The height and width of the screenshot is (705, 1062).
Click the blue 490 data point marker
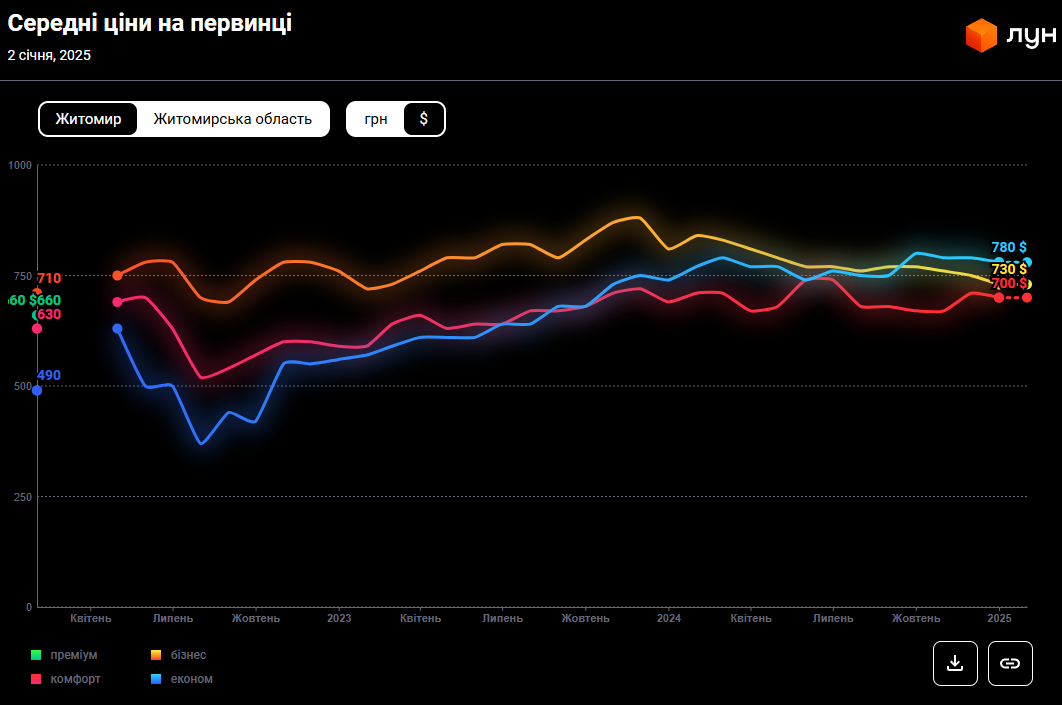[x=37, y=391]
